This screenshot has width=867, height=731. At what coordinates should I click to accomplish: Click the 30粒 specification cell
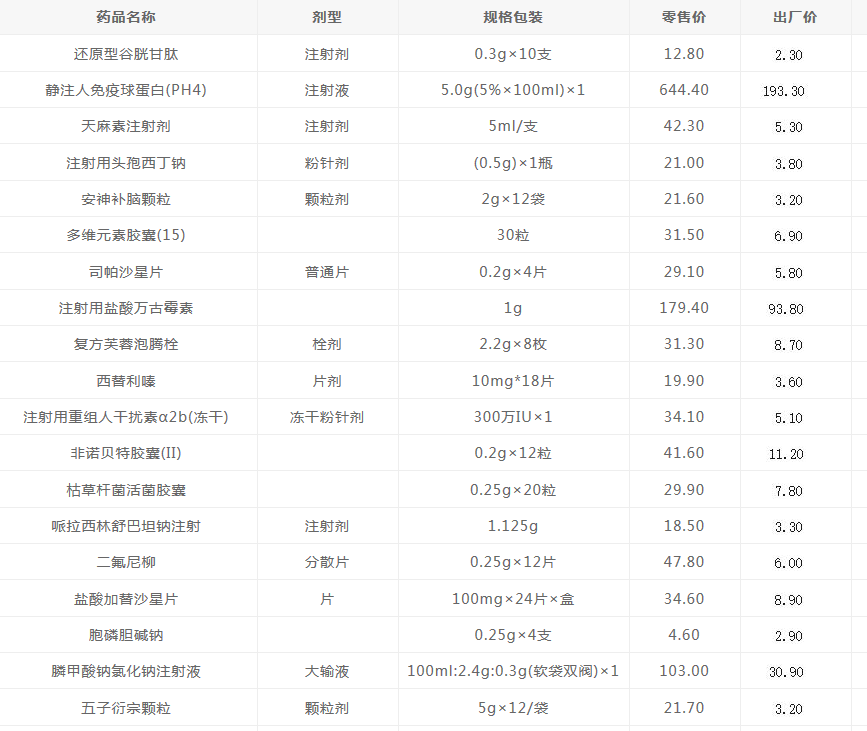click(x=513, y=235)
